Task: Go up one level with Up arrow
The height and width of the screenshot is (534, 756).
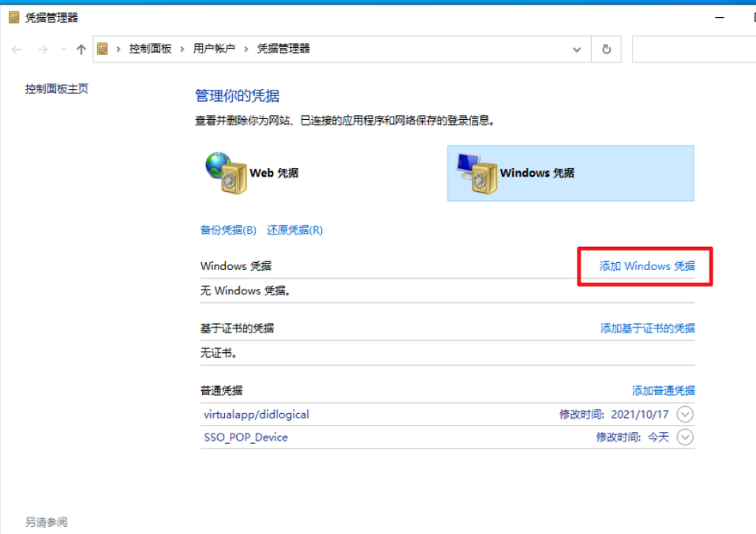Action: (x=81, y=49)
